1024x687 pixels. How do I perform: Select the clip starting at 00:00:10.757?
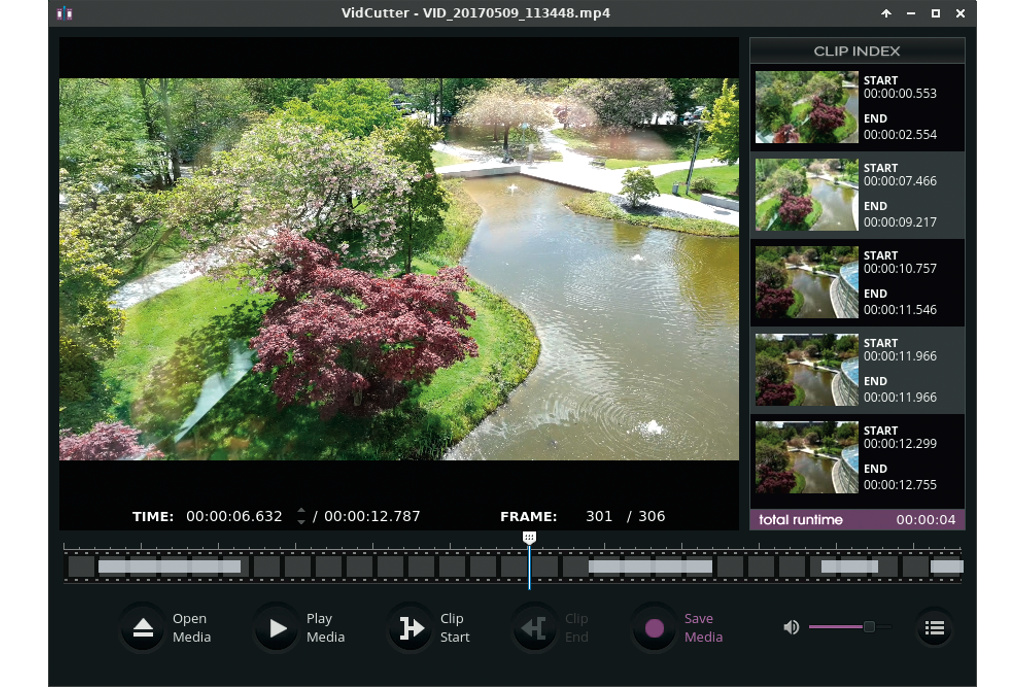[x=857, y=282]
